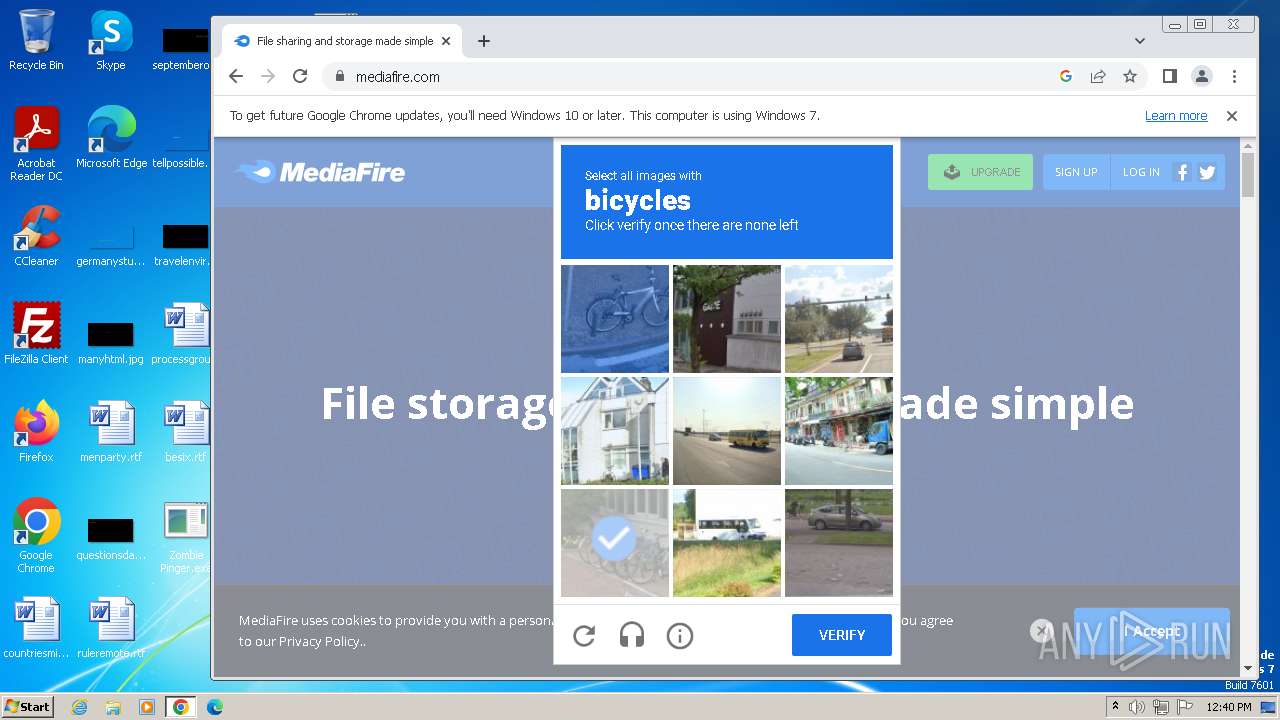Open the Recycle Bin desktop icon
Viewport: 1280px width, 720px height.
click(36, 40)
